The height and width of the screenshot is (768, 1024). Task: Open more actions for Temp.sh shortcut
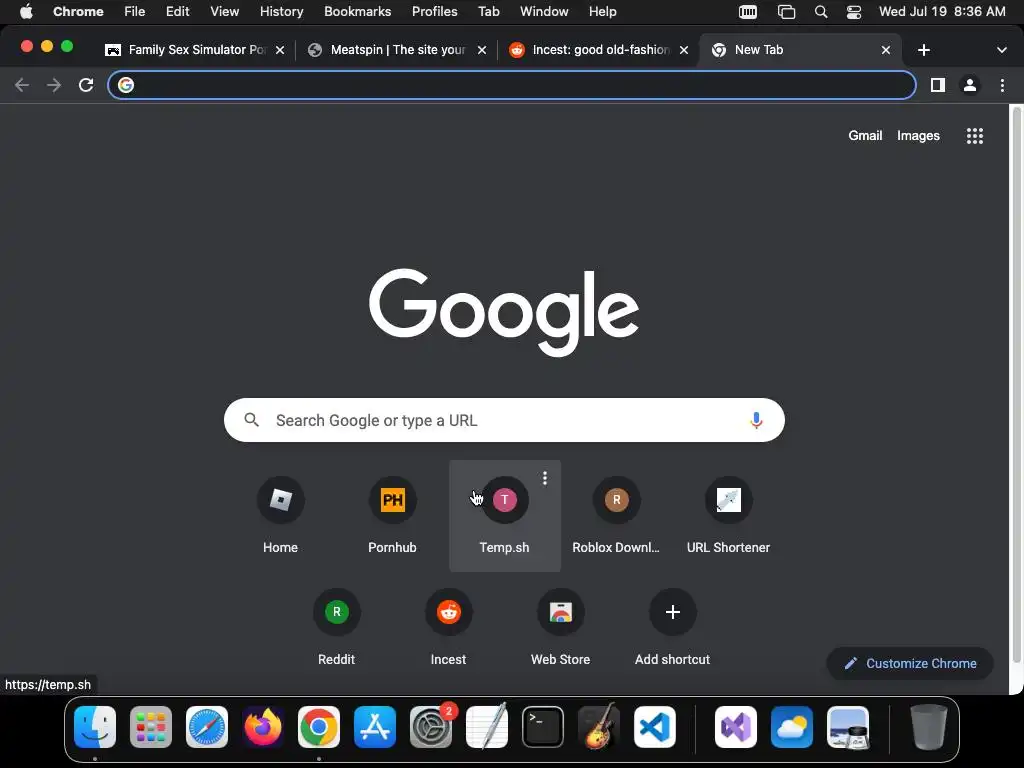click(x=545, y=478)
